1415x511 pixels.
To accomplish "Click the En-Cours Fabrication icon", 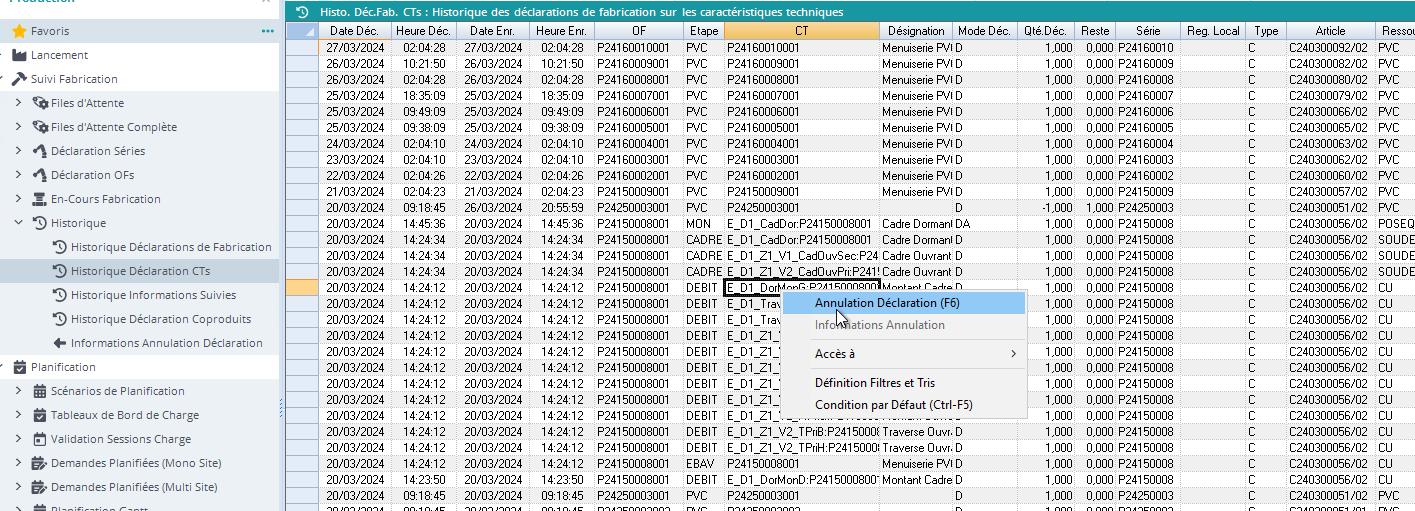I will (x=40, y=199).
